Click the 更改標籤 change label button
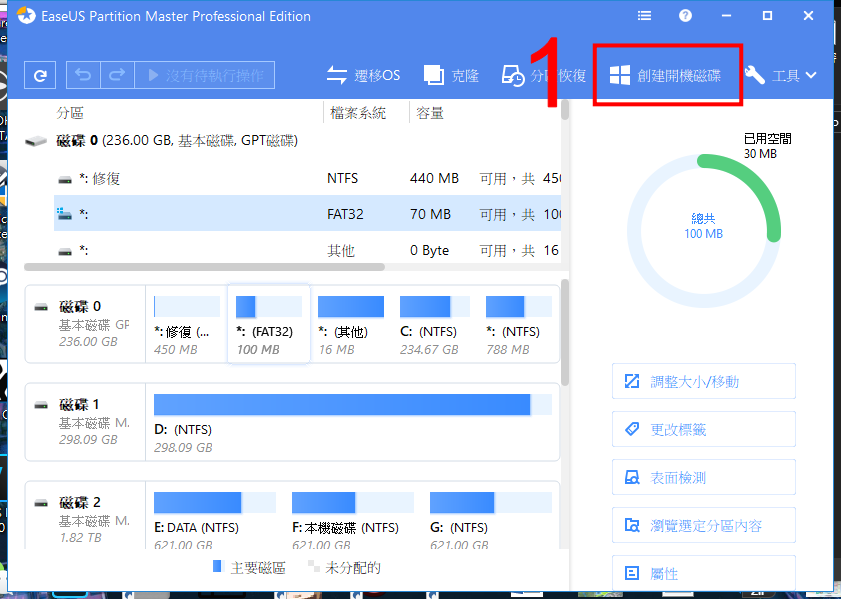The image size is (841, 599). [703, 429]
